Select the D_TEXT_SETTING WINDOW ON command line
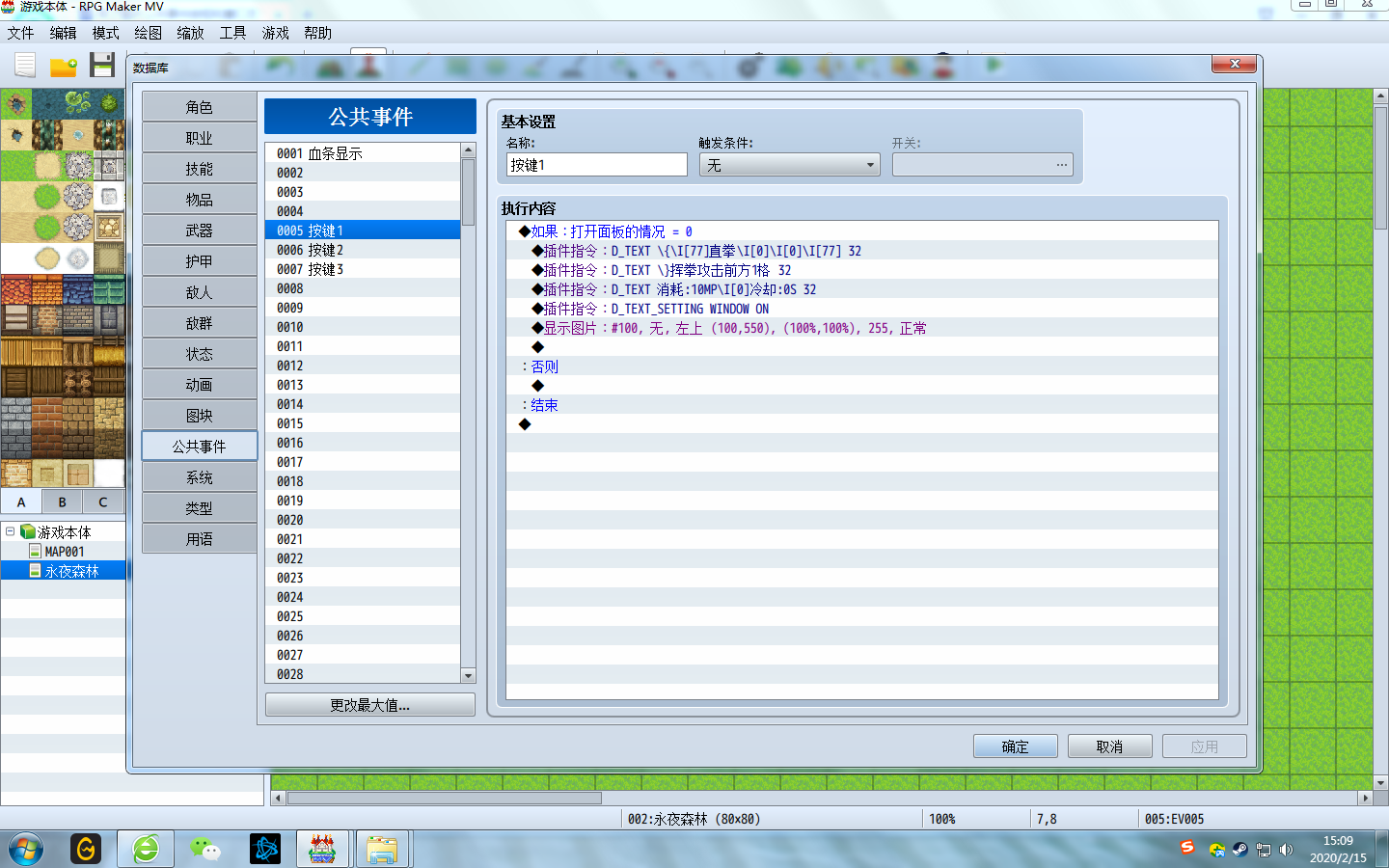This screenshot has width=1389, height=868. (x=862, y=309)
